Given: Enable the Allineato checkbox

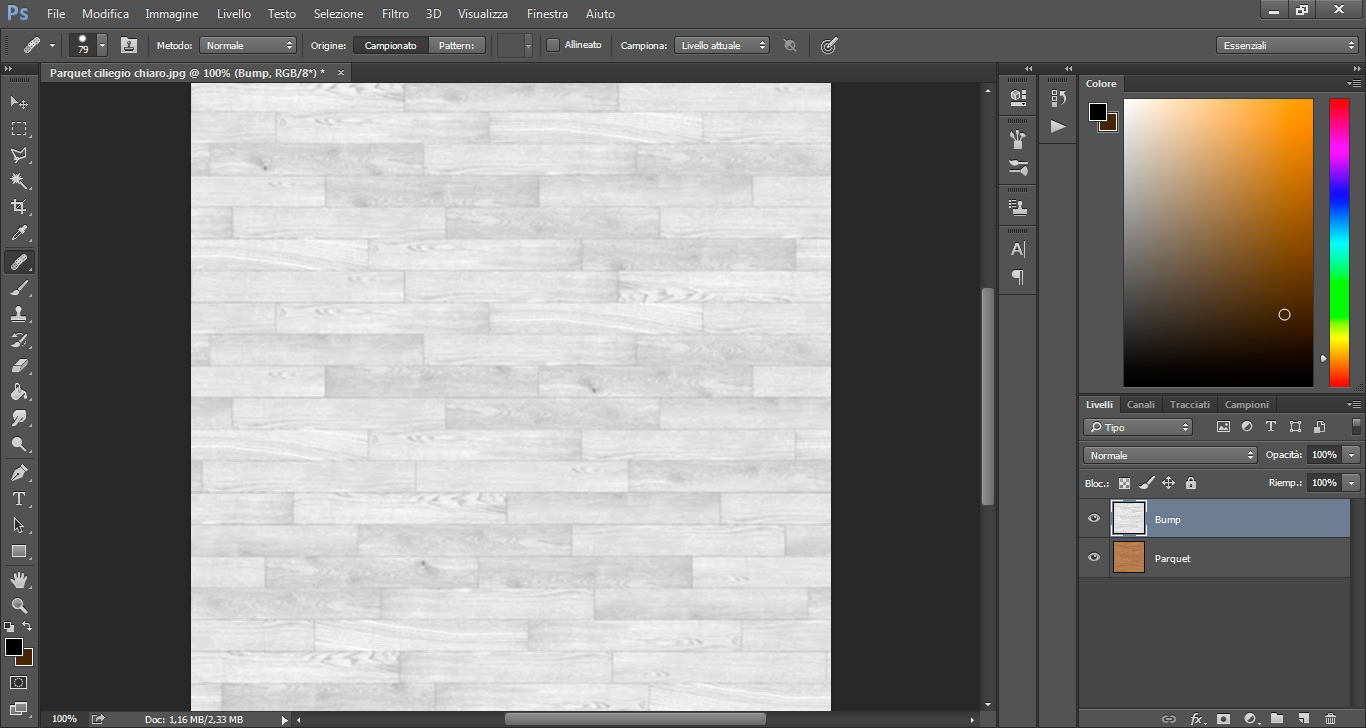Looking at the screenshot, I should tap(553, 45).
